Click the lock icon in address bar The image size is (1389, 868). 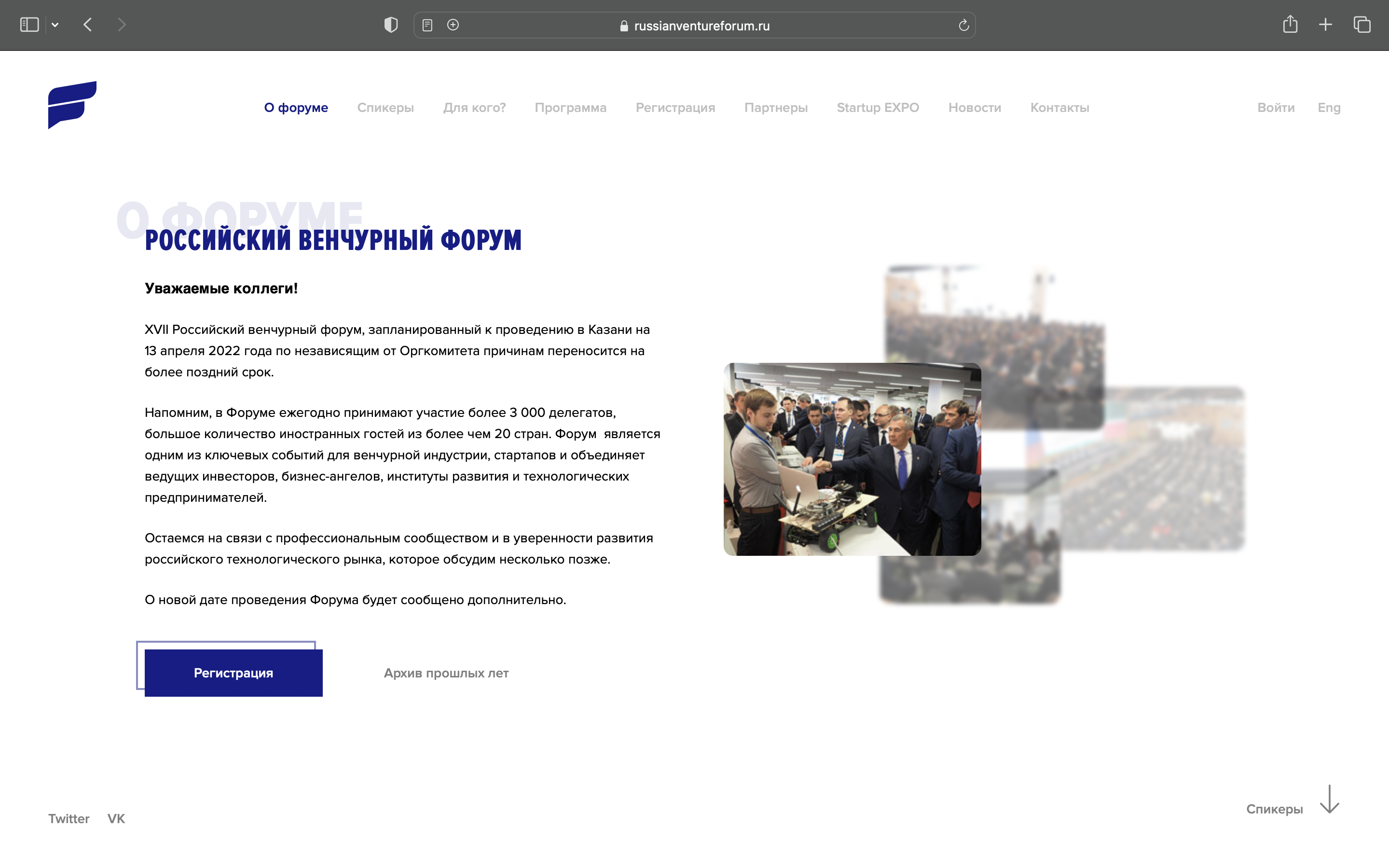[624, 26]
